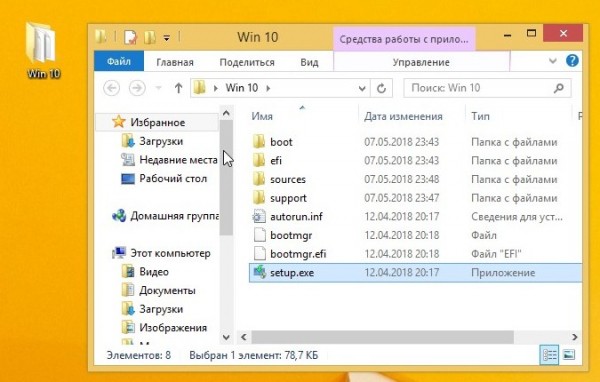Click the navigation pane scroll down arrow

point(226,337)
